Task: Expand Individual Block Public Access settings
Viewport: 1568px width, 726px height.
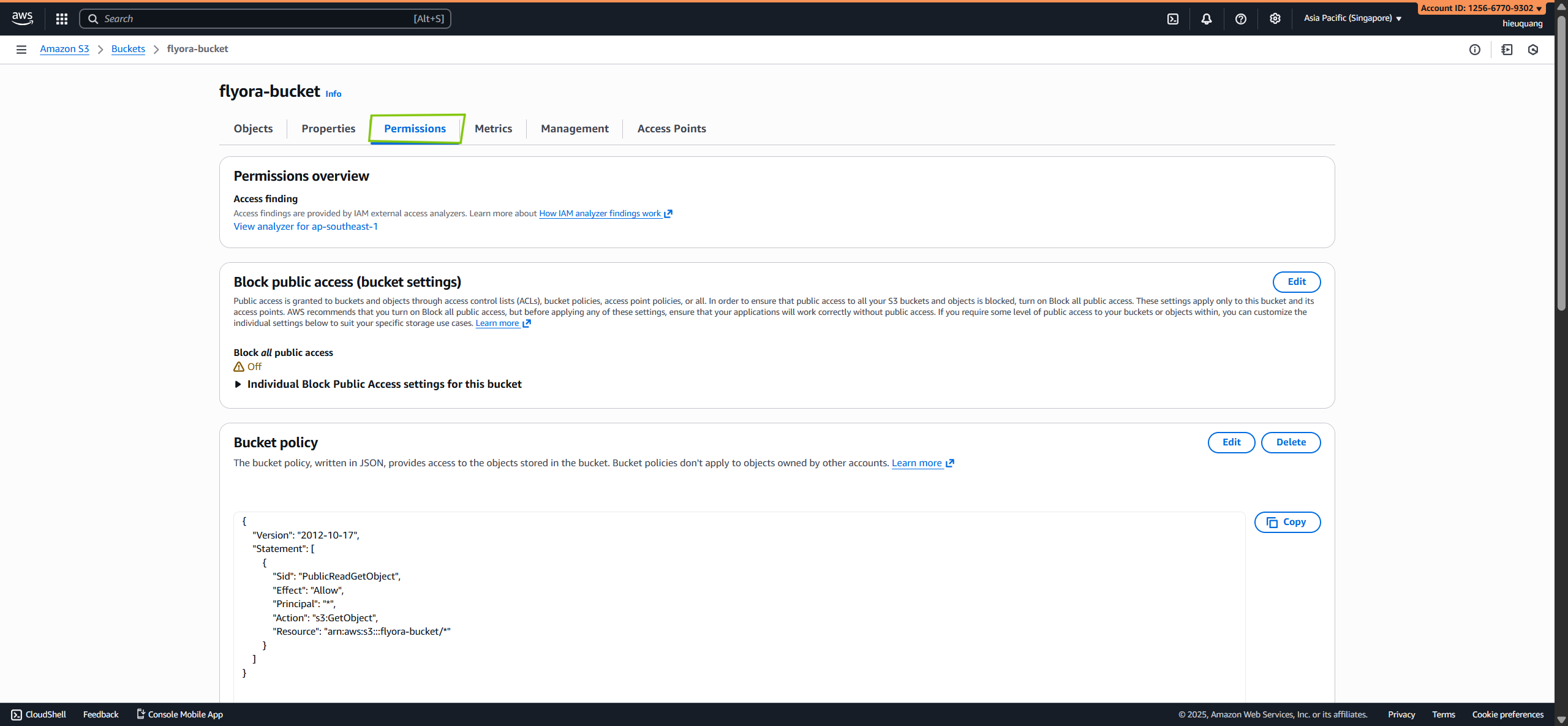Action: pyautogui.click(x=383, y=384)
